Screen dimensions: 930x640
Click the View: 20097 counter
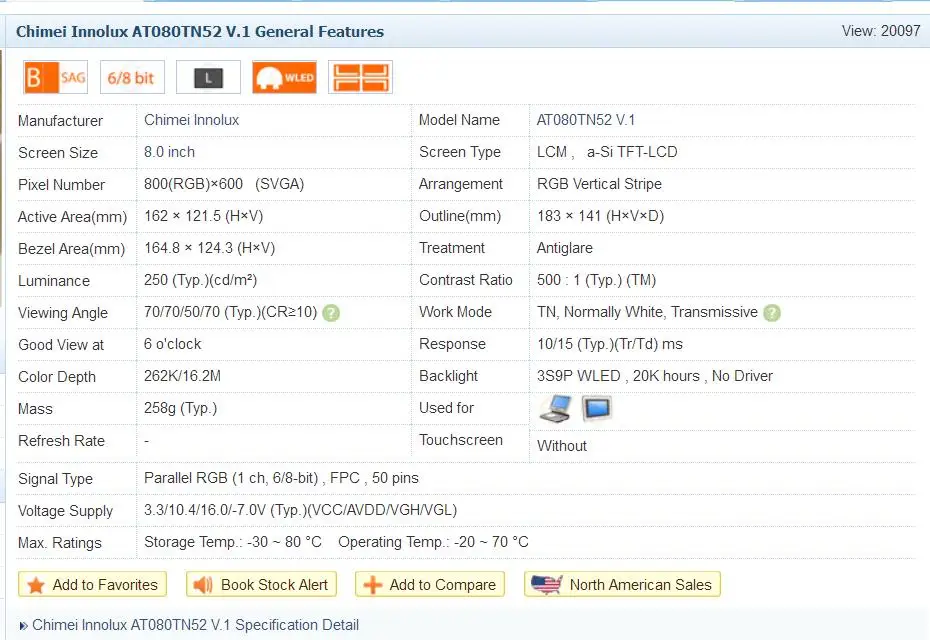point(881,31)
